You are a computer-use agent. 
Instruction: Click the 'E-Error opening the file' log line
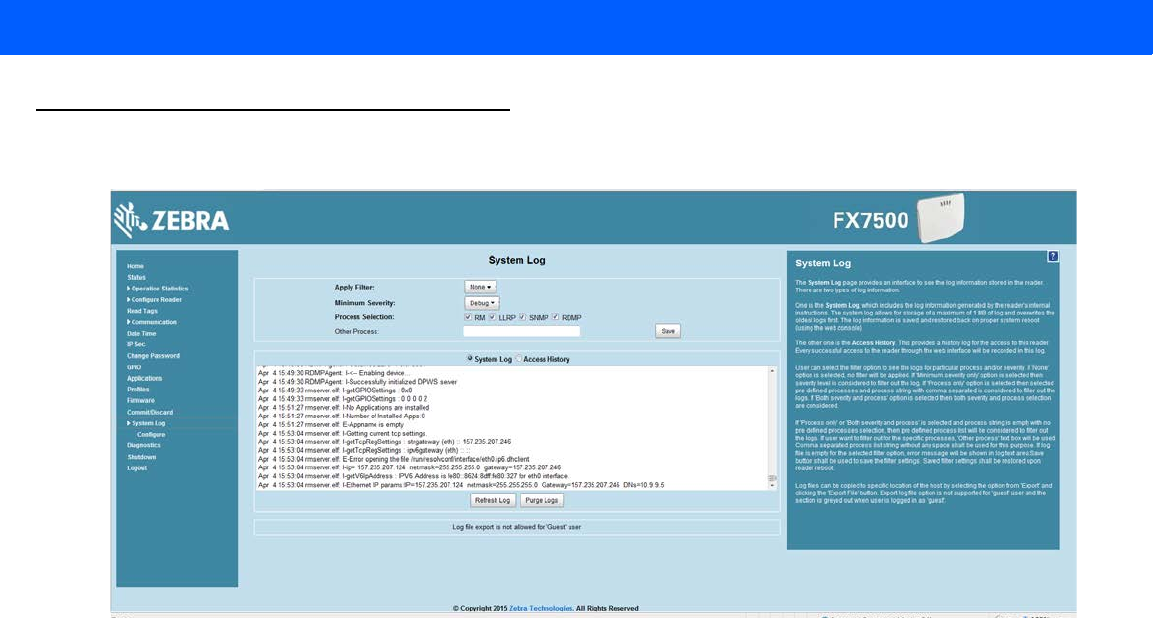(x=393, y=459)
